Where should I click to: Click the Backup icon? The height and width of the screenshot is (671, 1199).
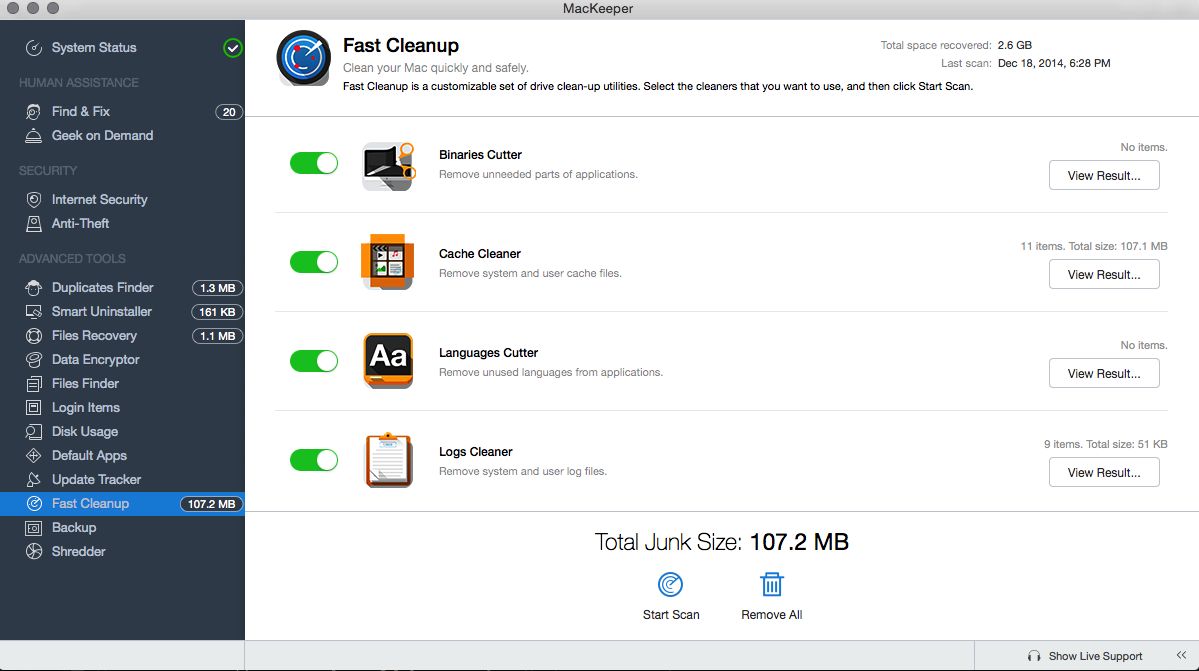coord(34,527)
